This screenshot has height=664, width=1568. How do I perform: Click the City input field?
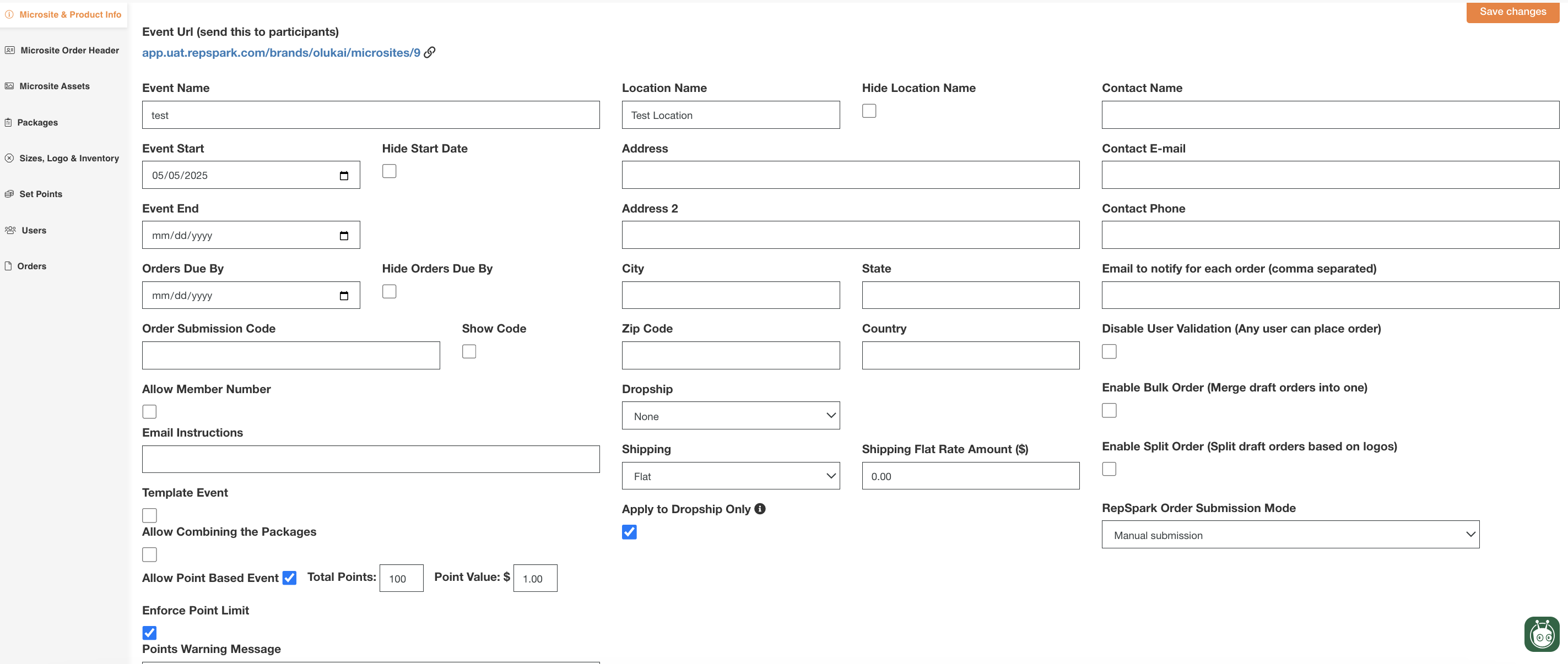coord(731,295)
